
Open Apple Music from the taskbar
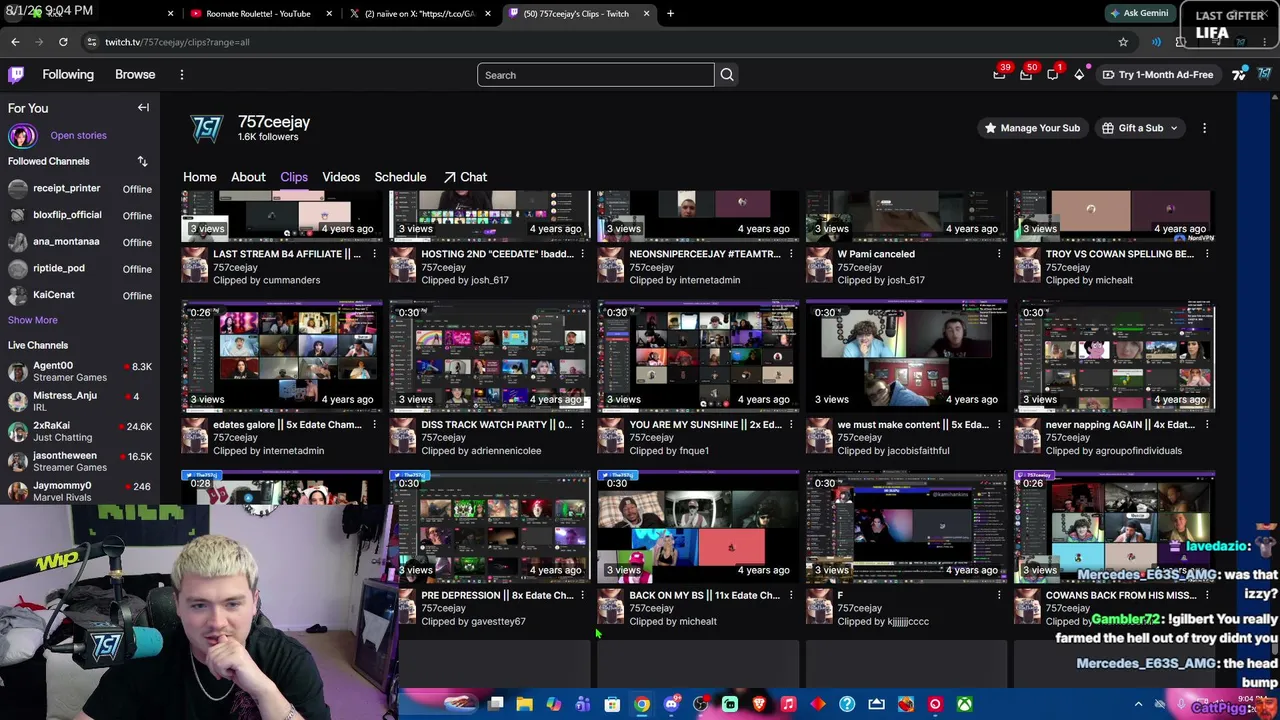click(x=788, y=705)
